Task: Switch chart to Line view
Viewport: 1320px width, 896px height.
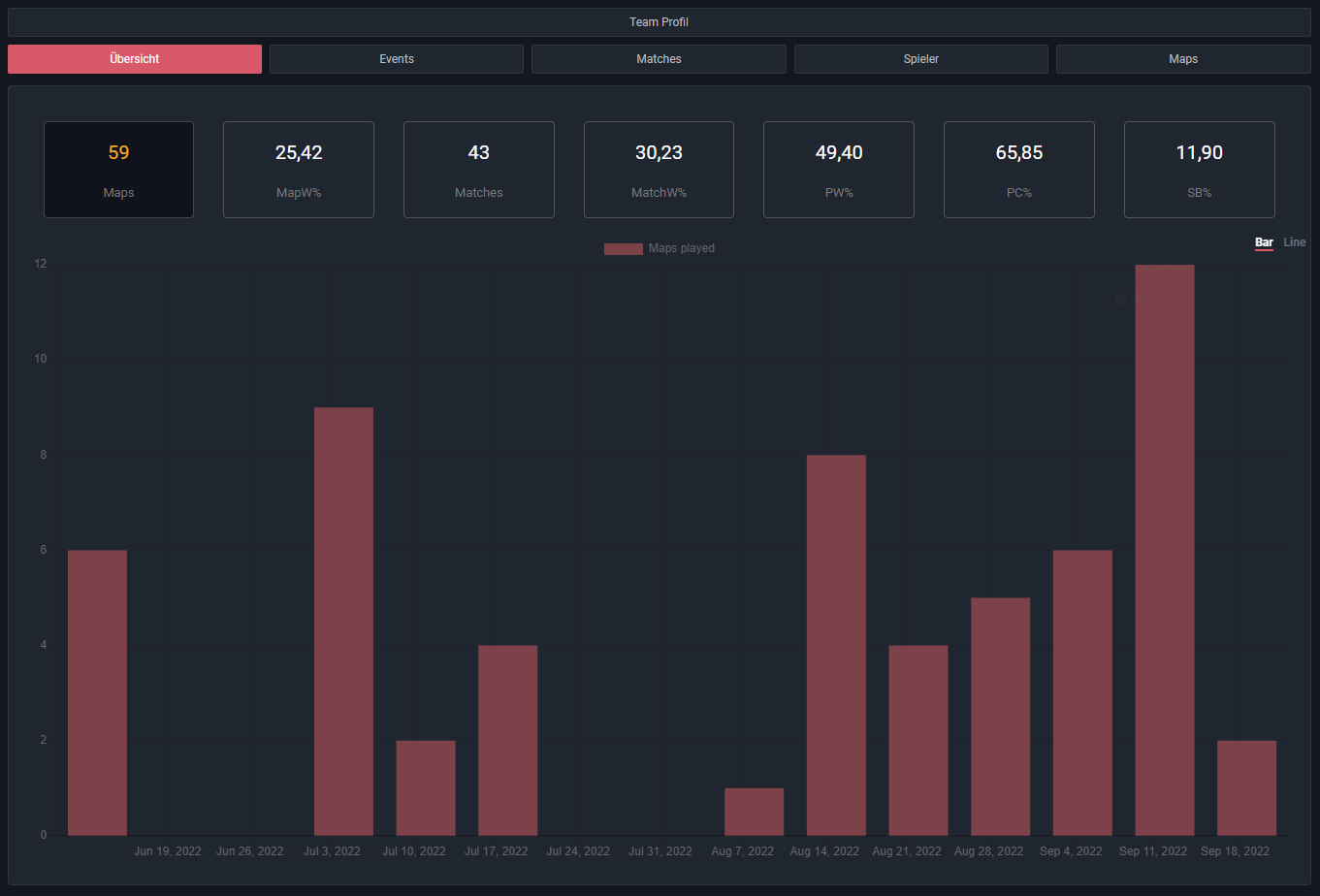Action: click(x=1295, y=242)
